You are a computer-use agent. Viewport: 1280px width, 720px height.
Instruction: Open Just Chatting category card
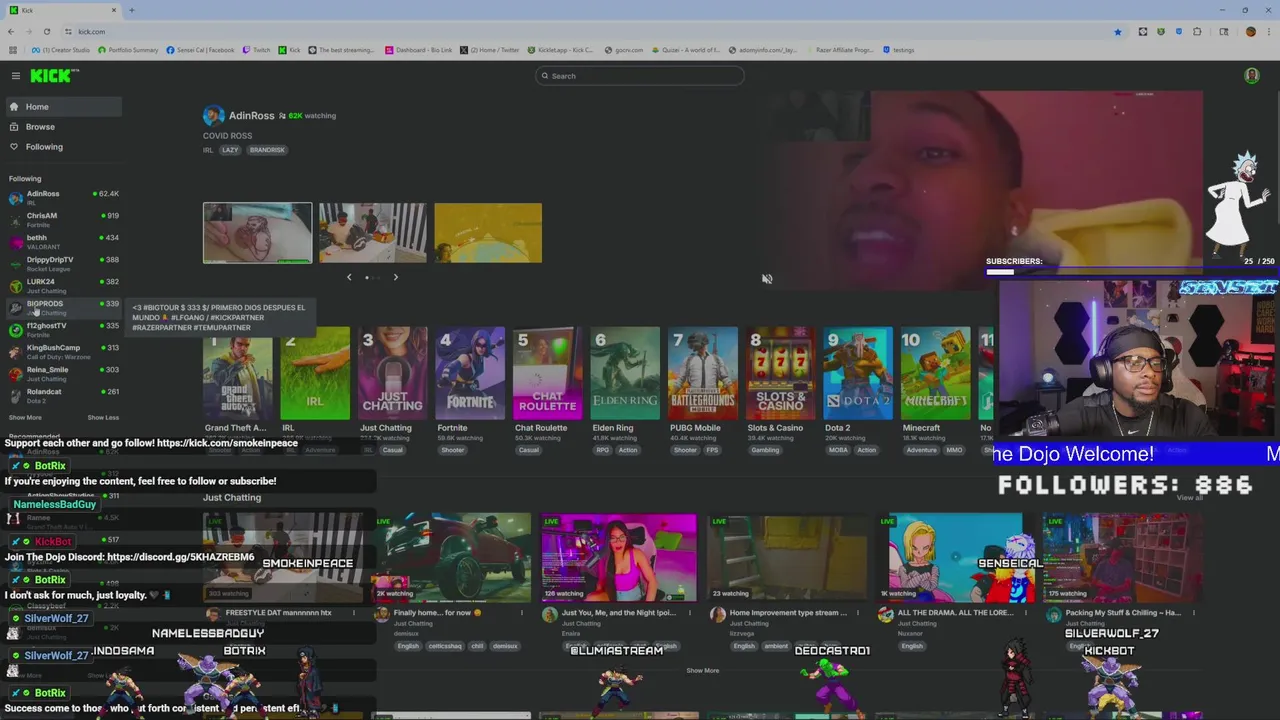click(393, 373)
